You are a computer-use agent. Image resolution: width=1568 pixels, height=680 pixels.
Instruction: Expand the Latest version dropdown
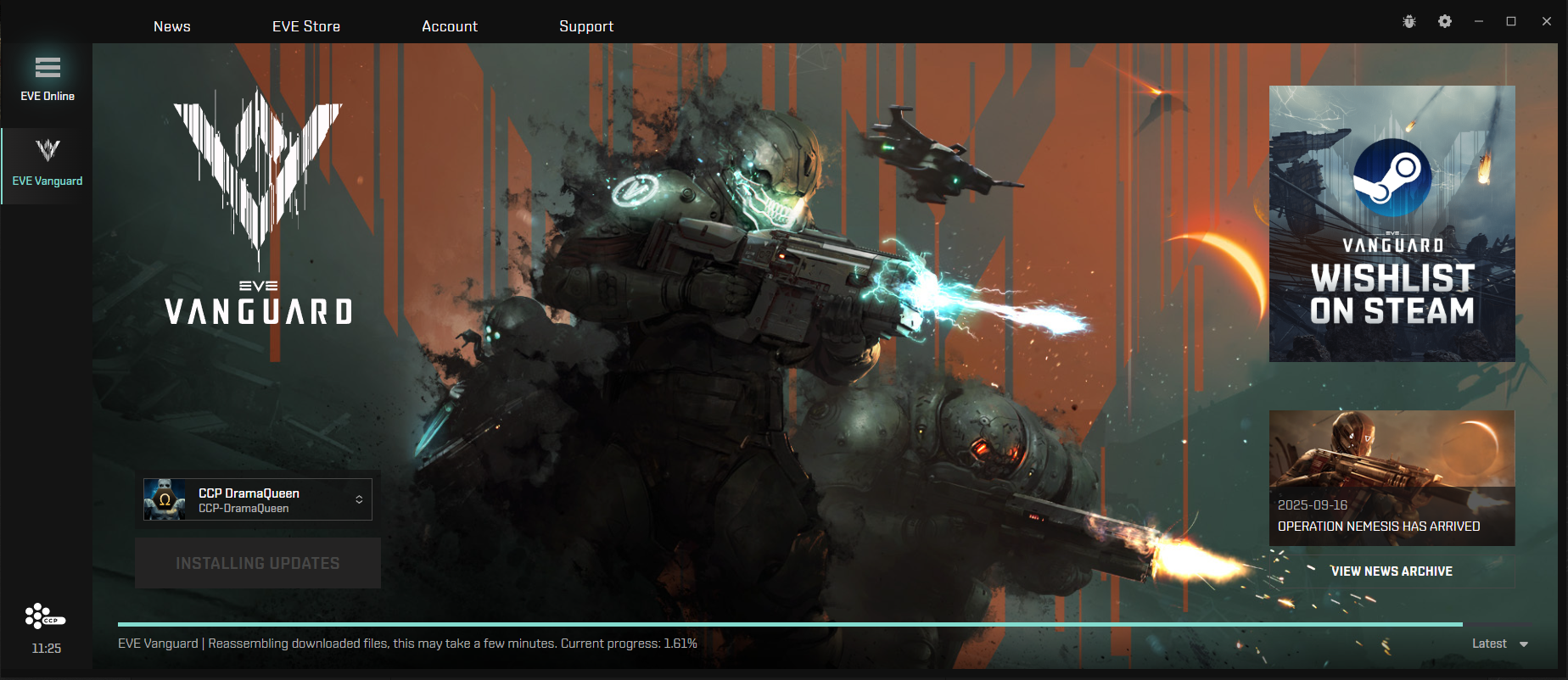1500,644
